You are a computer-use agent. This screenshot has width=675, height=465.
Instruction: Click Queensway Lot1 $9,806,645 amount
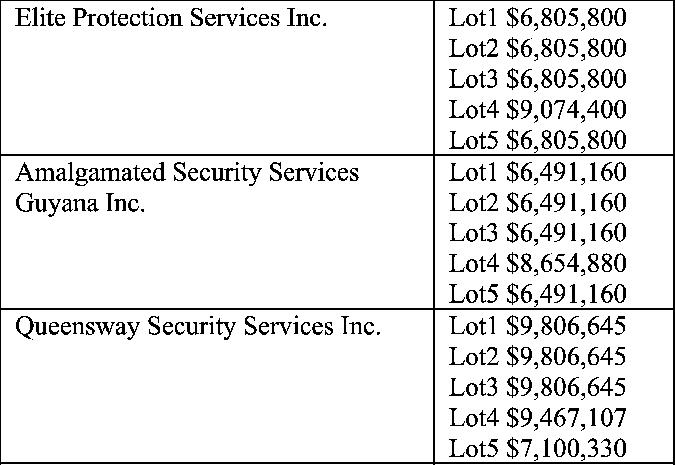pyautogui.click(x=537, y=326)
